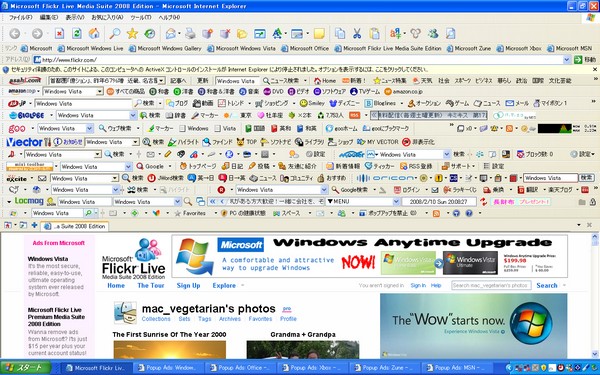Screen dimensions: 600x375
Task: Switch to 'Popup Ads: MSN' taskbar window
Action: [x=458, y=368]
